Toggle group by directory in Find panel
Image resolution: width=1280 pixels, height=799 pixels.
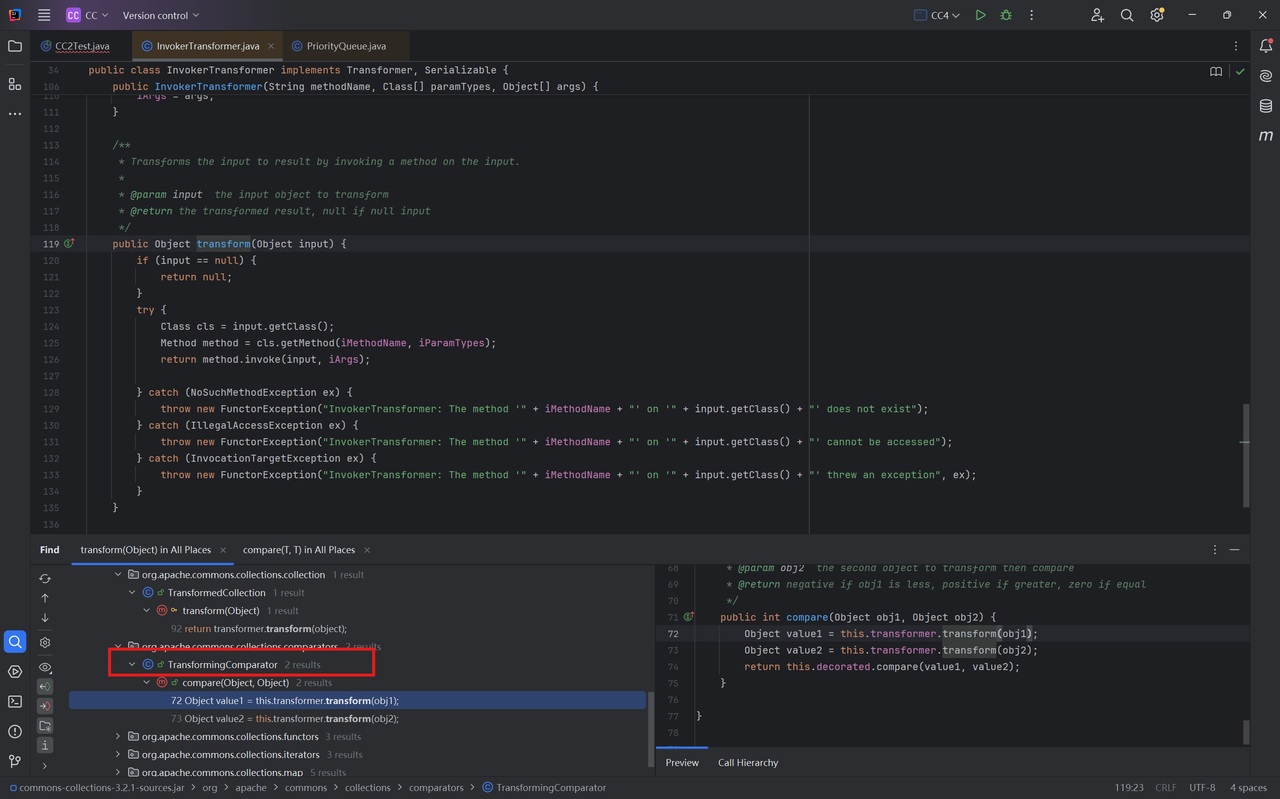tap(45, 726)
